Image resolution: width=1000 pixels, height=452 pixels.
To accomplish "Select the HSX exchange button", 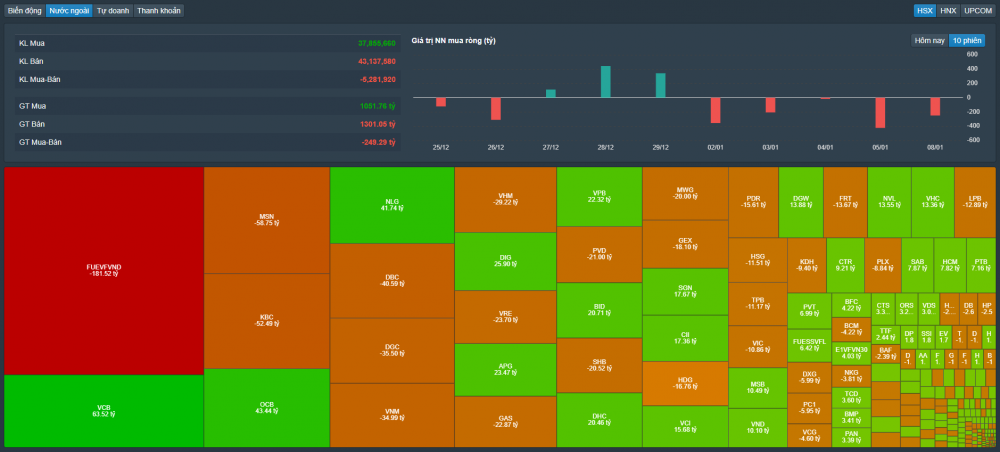I will tap(923, 11).
